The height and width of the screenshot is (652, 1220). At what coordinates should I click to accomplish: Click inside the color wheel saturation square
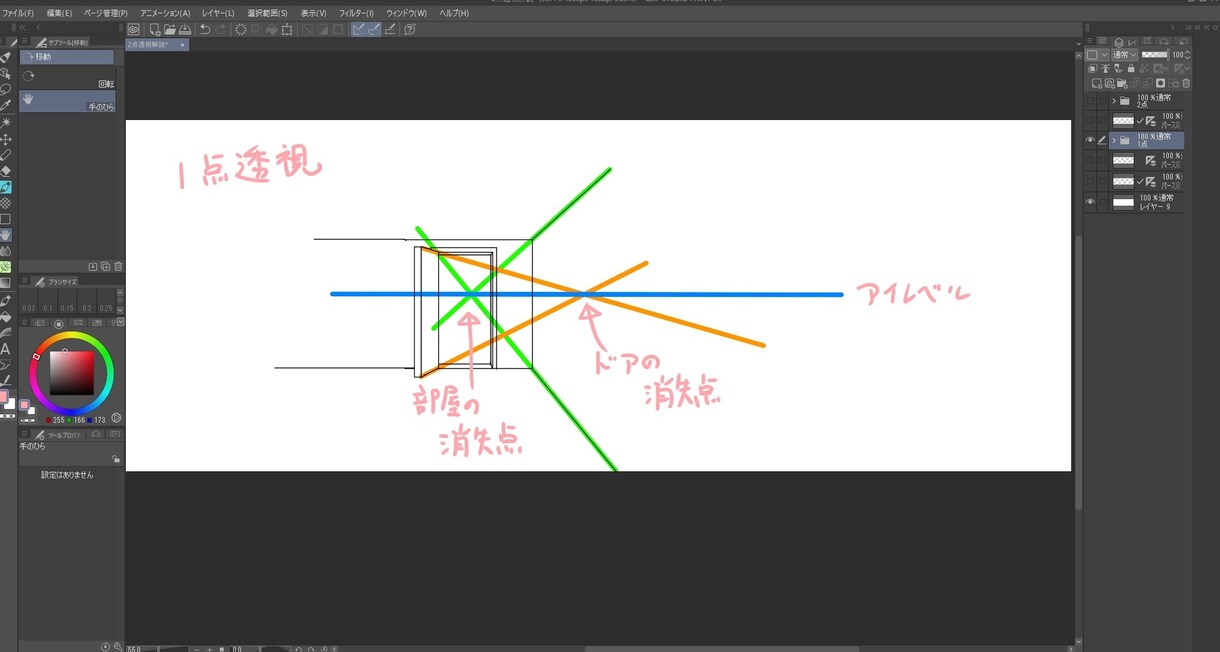coord(72,374)
